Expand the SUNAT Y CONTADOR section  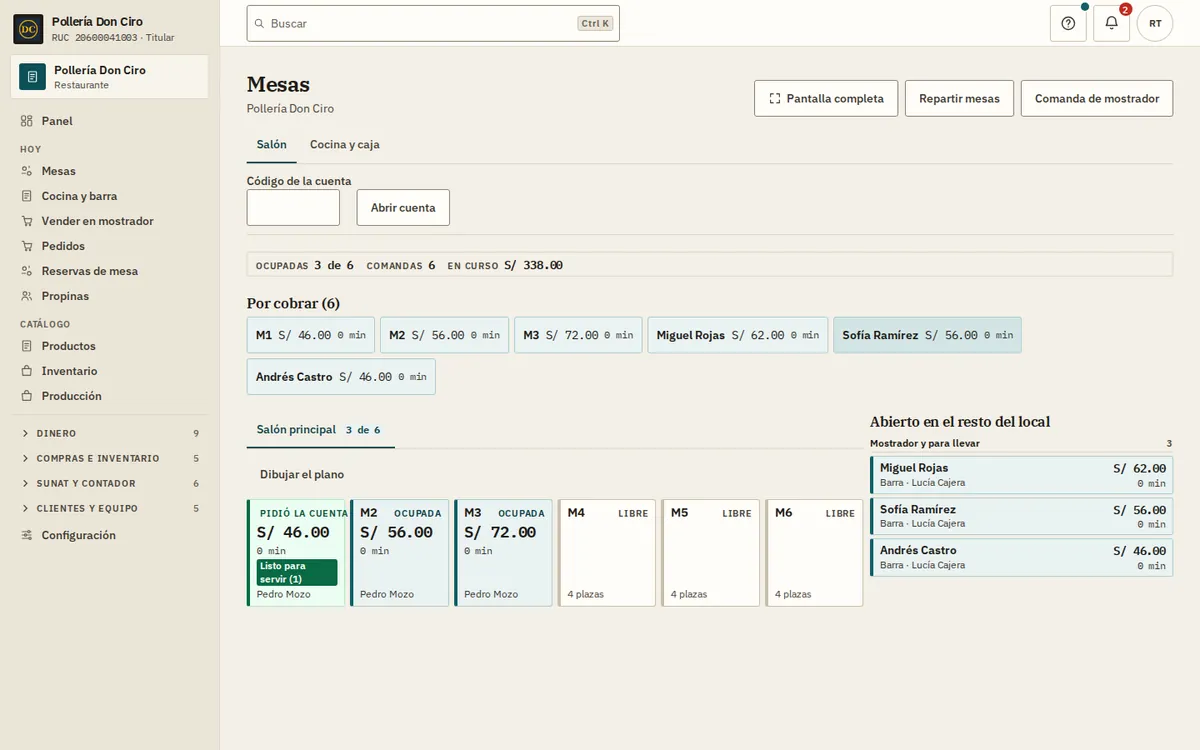tap(110, 483)
